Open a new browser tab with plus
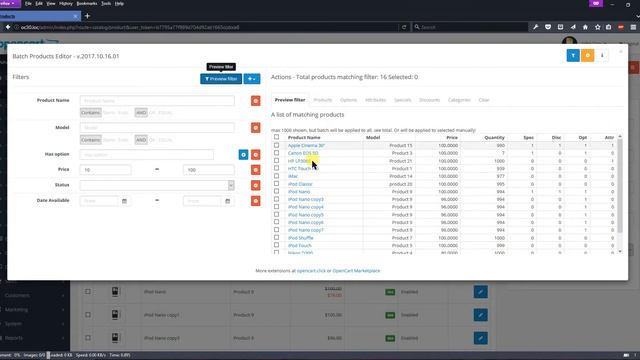The width and height of the screenshot is (640, 360). tap(87, 16)
